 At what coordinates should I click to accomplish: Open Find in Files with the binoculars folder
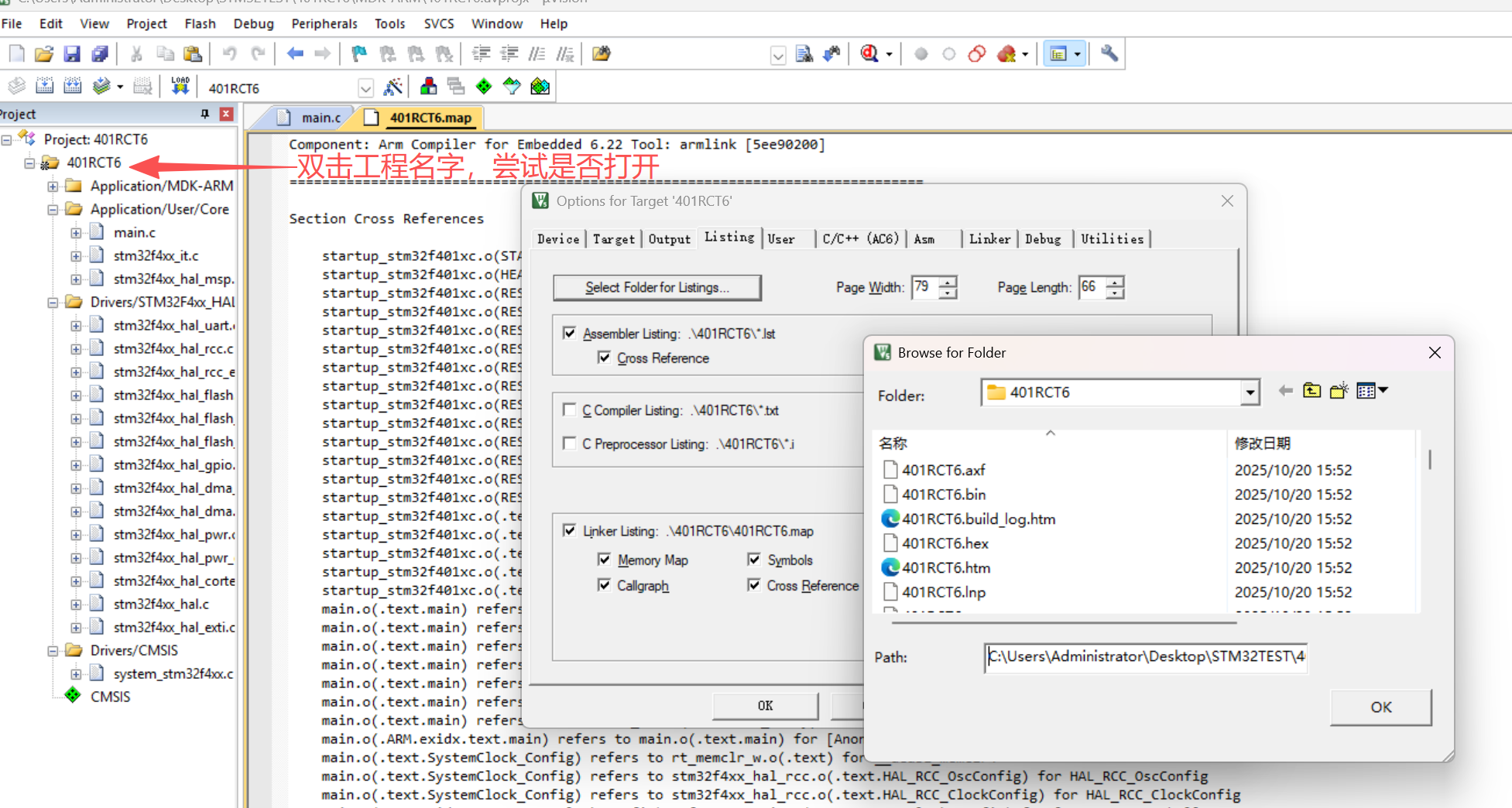(x=602, y=53)
